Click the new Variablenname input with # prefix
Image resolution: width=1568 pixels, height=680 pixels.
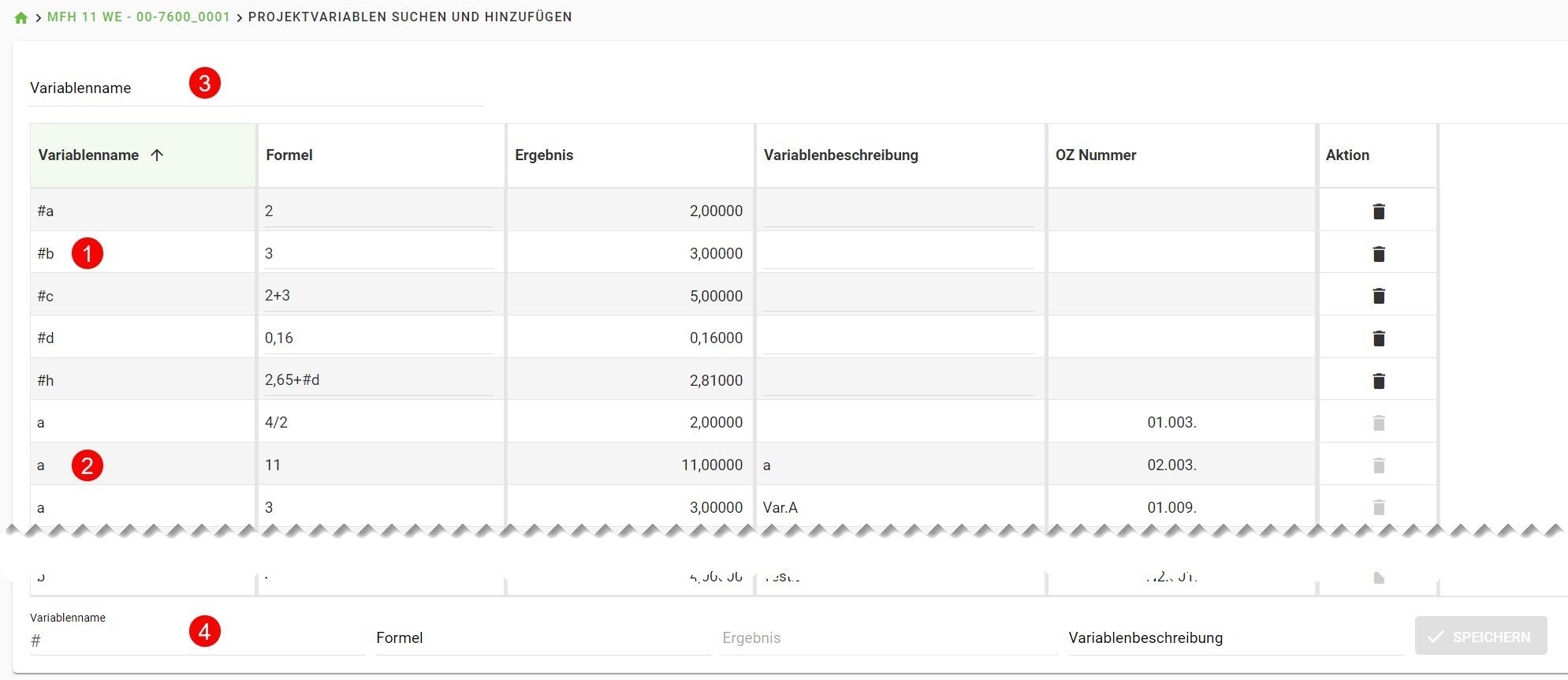click(x=197, y=640)
